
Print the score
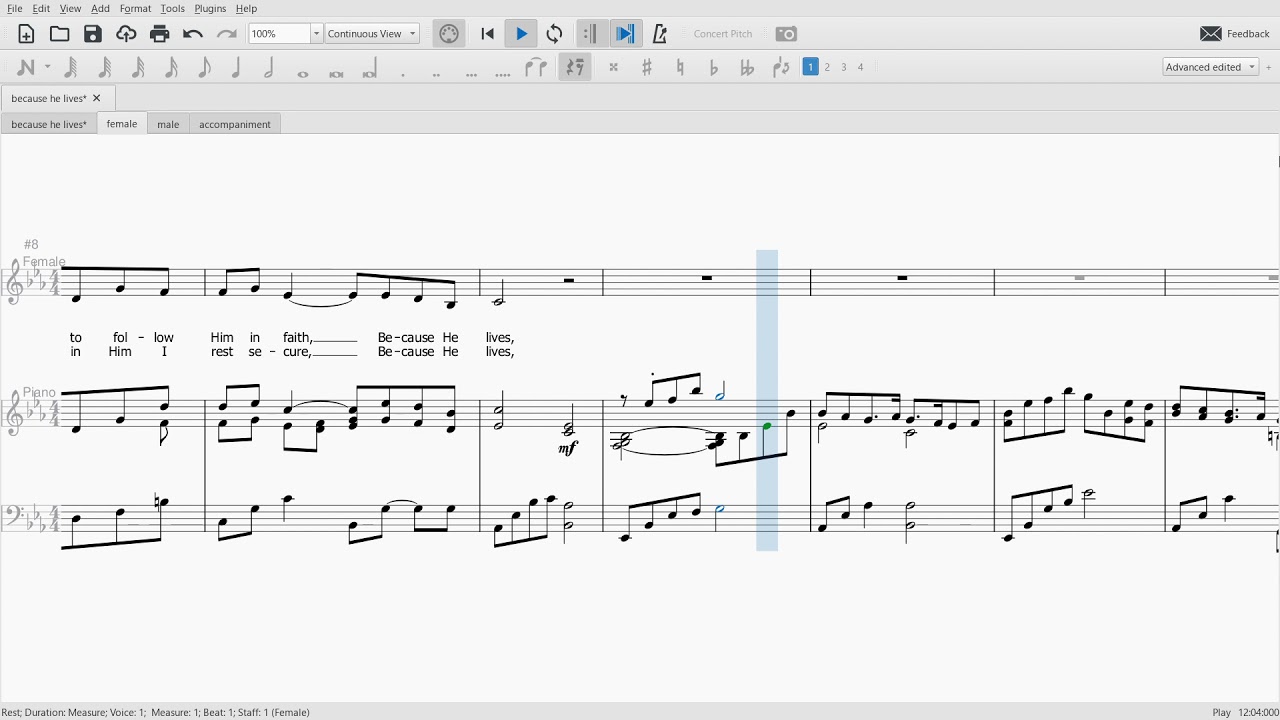pos(159,34)
